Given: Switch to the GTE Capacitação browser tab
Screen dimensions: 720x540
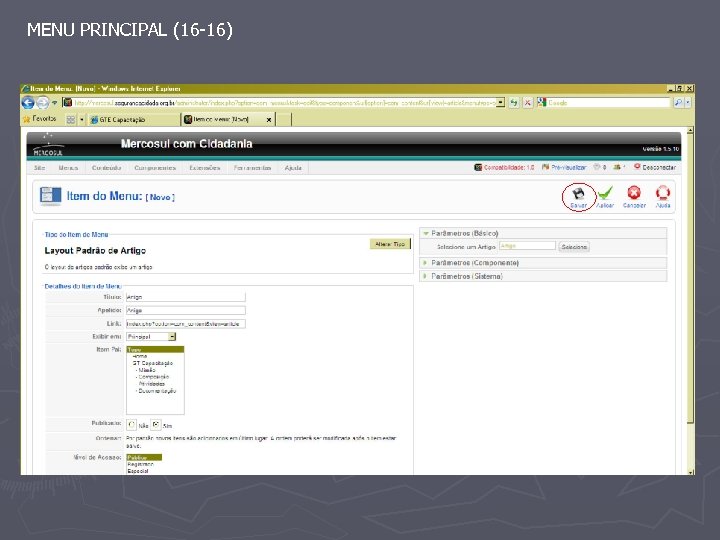Looking at the screenshot, I should tap(133, 119).
